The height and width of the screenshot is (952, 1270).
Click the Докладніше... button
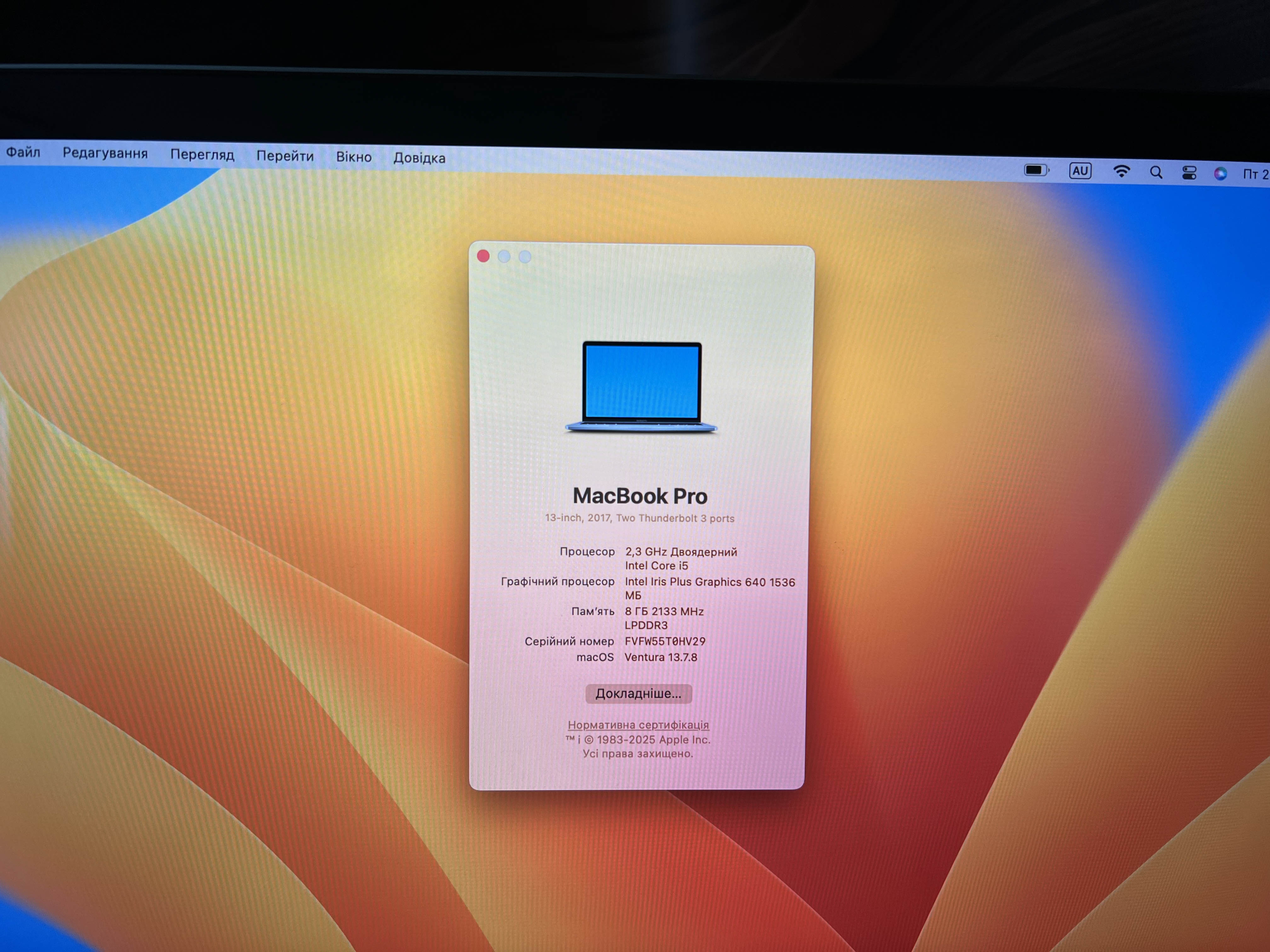coord(638,694)
